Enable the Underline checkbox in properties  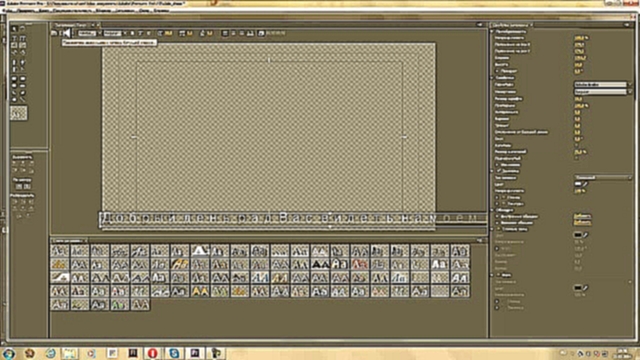[577, 158]
